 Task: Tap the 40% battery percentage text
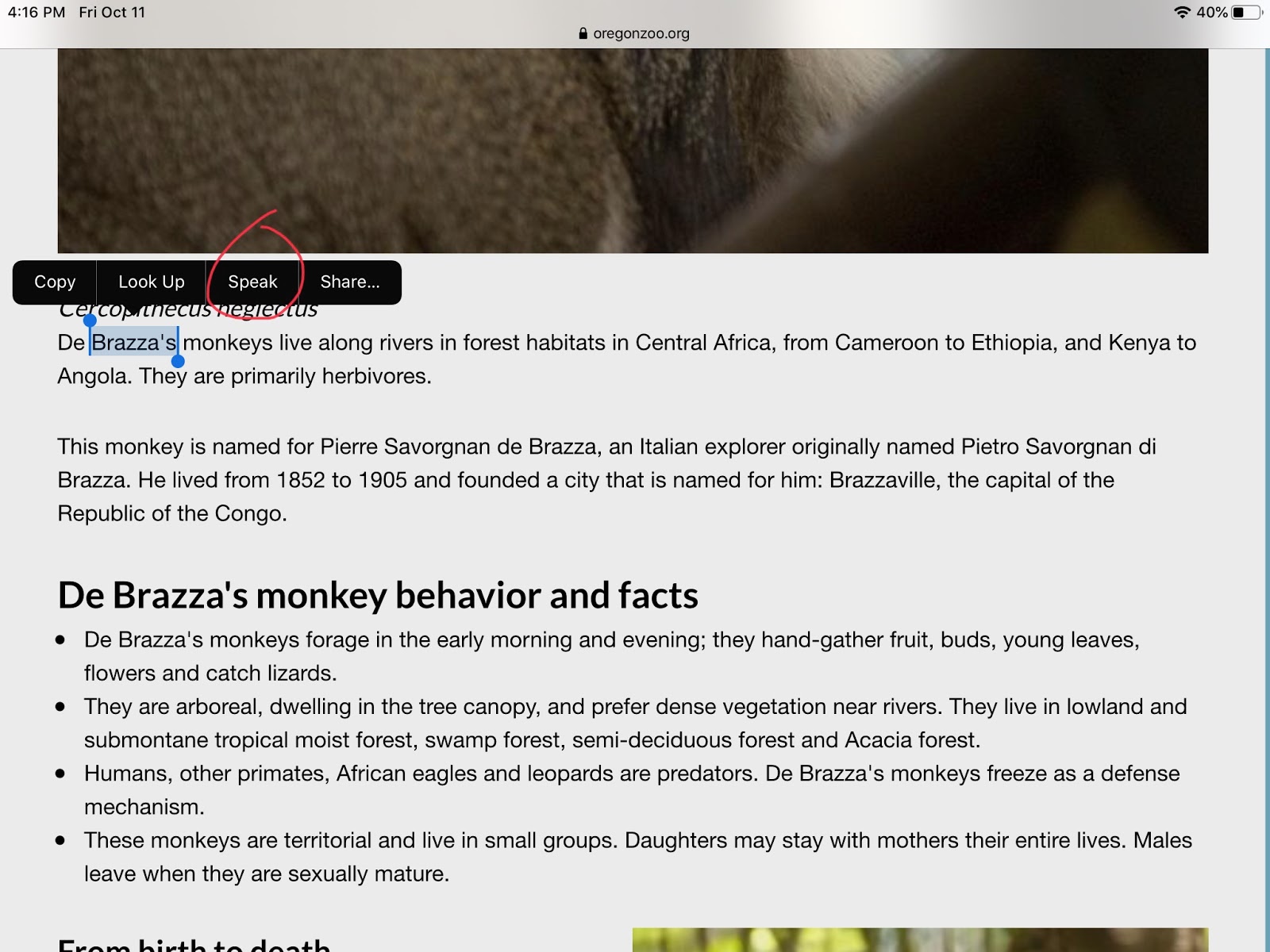point(1212,12)
